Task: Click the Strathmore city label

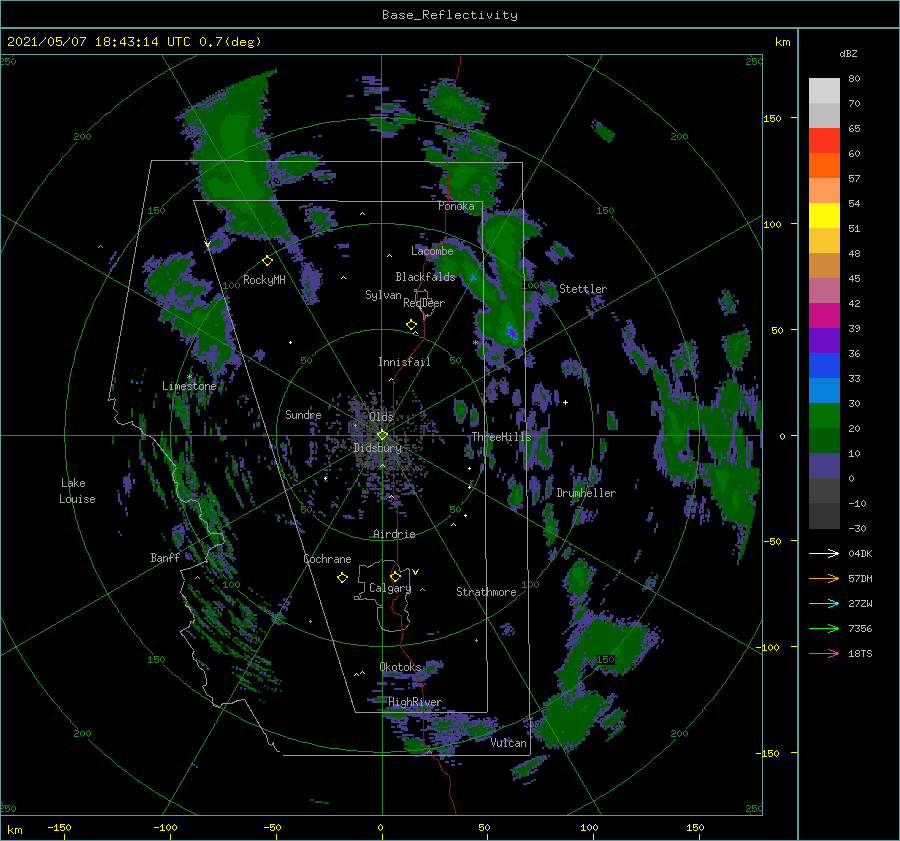Action: (486, 592)
